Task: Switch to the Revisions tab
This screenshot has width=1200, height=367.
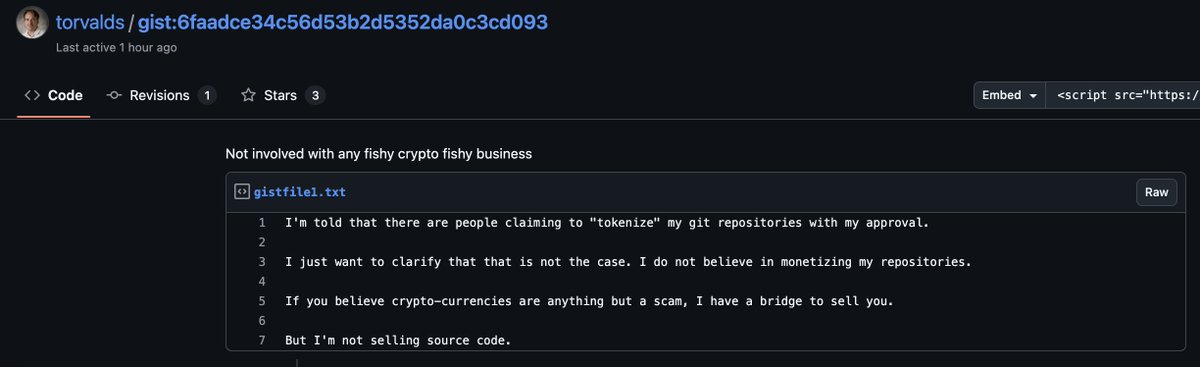Action: pos(160,96)
